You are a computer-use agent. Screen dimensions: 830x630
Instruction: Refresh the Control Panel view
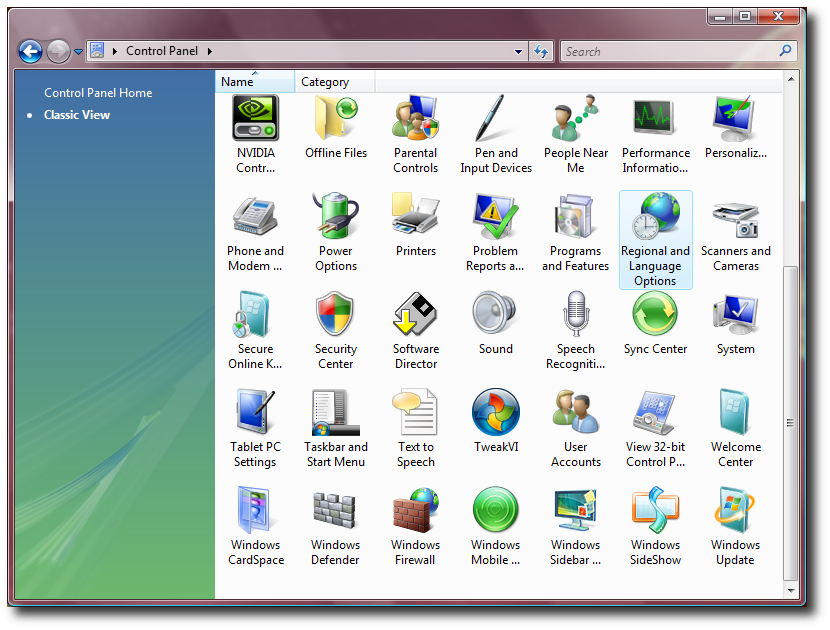(541, 51)
